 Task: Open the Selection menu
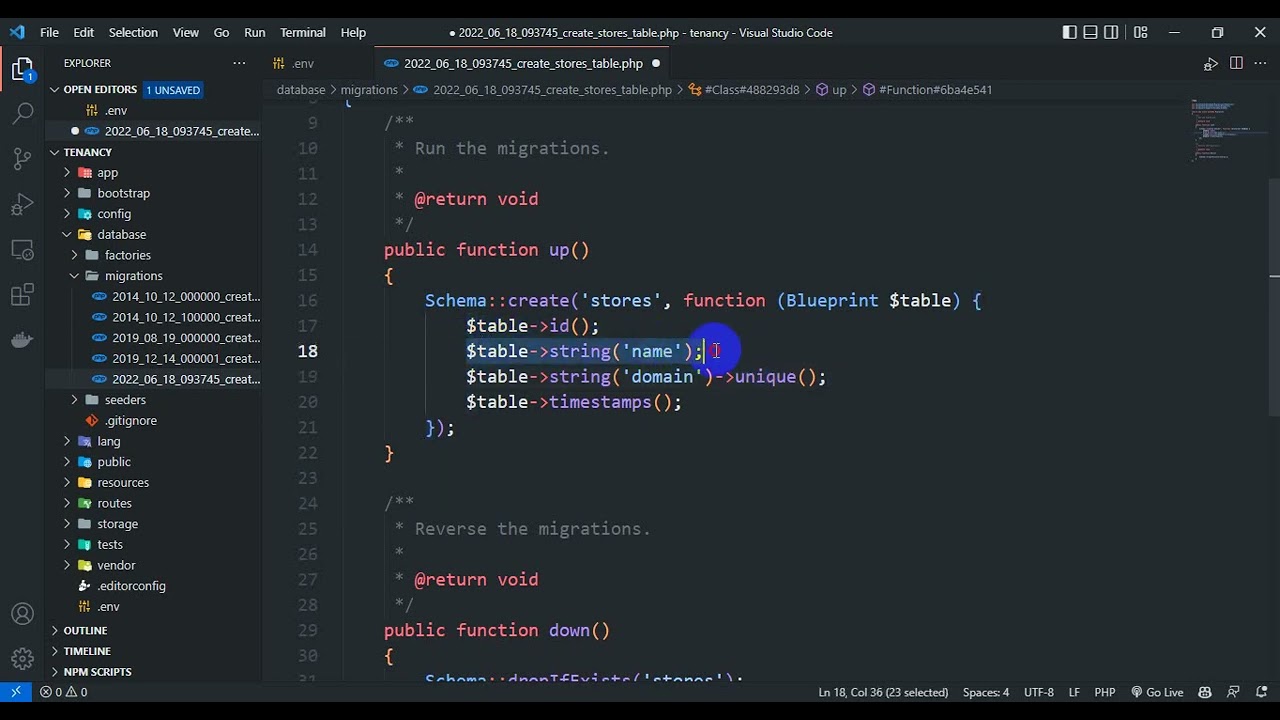coord(133,32)
